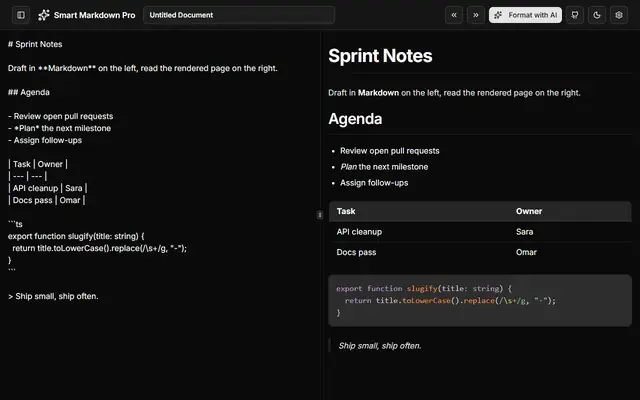
Task: Click the double right chevron button
Action: [x=476, y=15]
